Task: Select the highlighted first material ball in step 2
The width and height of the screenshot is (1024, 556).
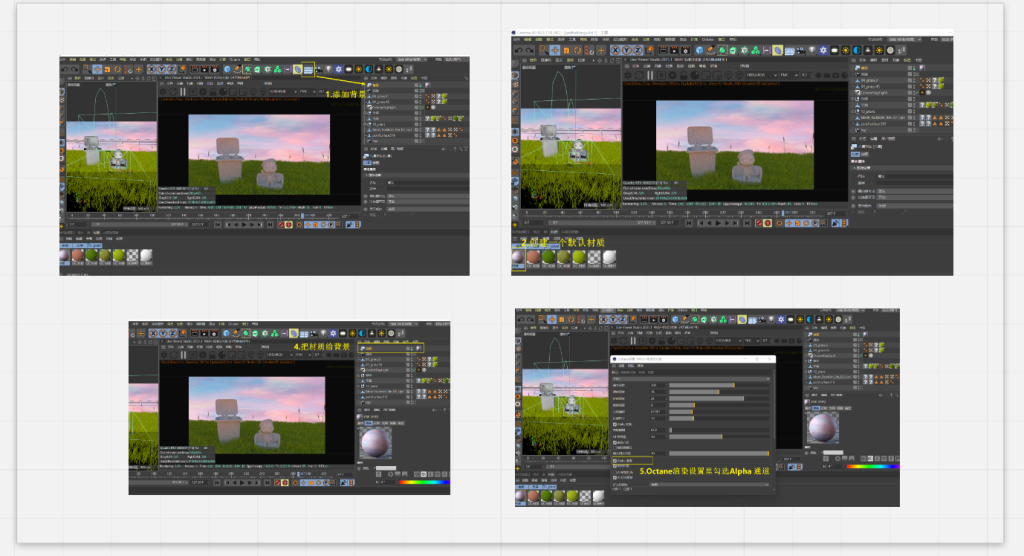Action: pyautogui.click(x=520, y=259)
